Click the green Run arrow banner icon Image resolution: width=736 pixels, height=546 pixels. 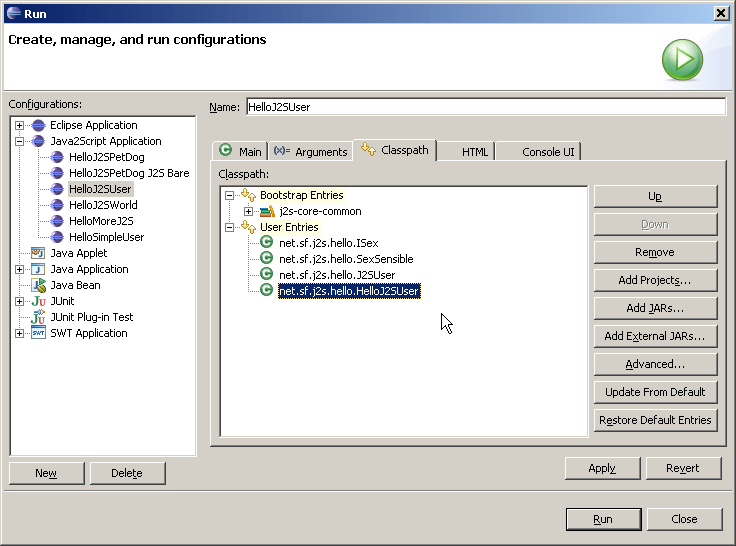(x=682, y=60)
